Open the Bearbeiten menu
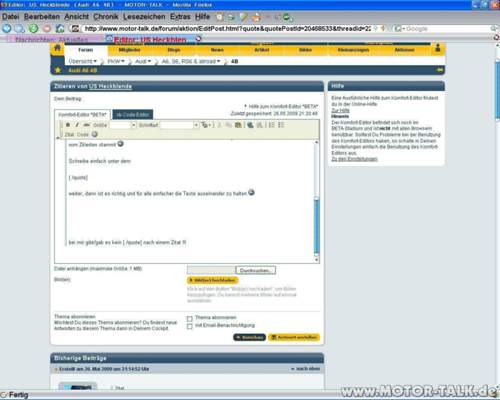This screenshot has width=500, height=400. [x=42, y=17]
